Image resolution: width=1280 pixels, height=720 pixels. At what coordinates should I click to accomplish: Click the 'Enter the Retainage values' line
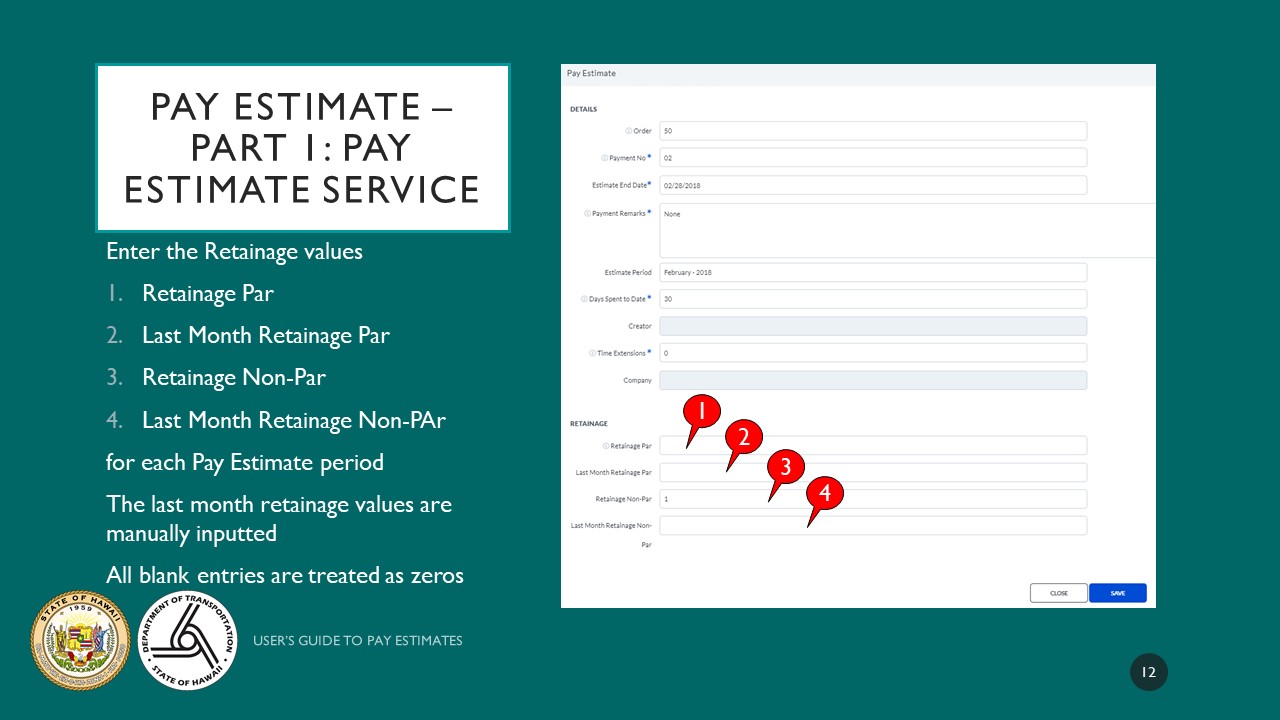point(234,251)
